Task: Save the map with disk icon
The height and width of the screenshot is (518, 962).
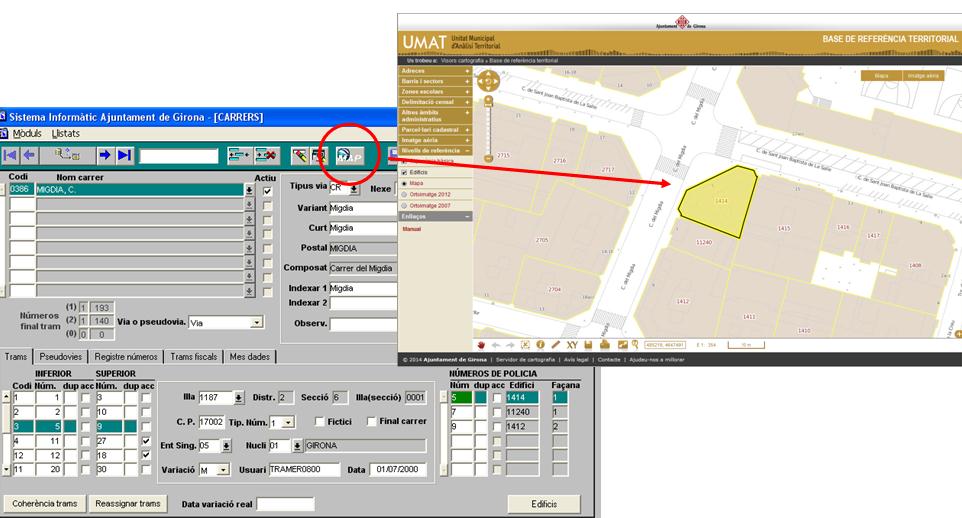Action: click(x=588, y=345)
